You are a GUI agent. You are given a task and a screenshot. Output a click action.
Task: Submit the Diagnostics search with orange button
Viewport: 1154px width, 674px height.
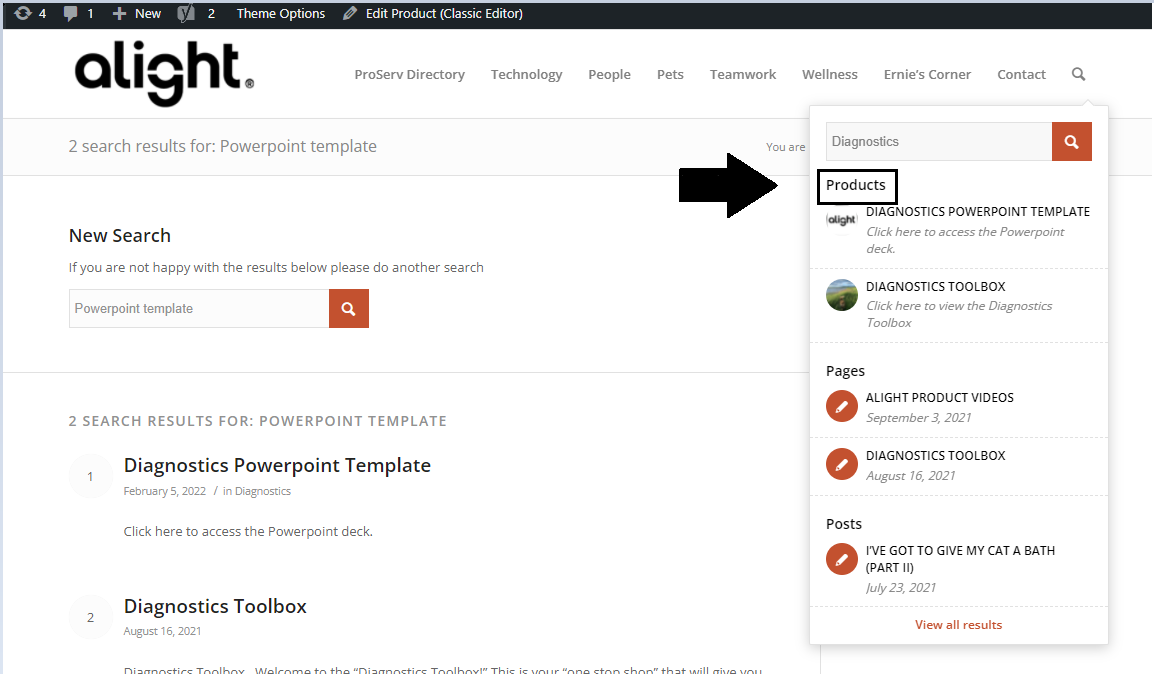pos(1072,141)
